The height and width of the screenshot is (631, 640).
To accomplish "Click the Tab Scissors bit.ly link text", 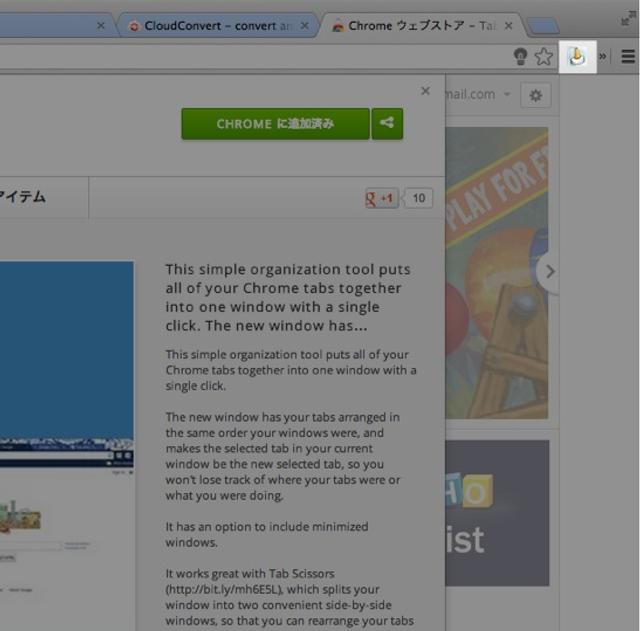I will click(224, 589).
